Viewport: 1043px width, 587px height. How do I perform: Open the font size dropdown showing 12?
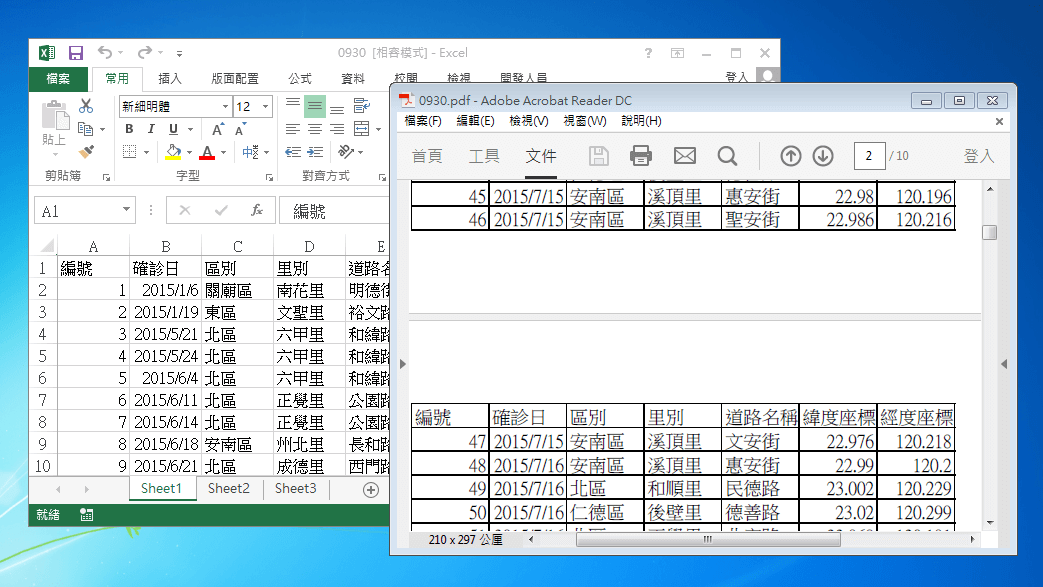[265, 106]
